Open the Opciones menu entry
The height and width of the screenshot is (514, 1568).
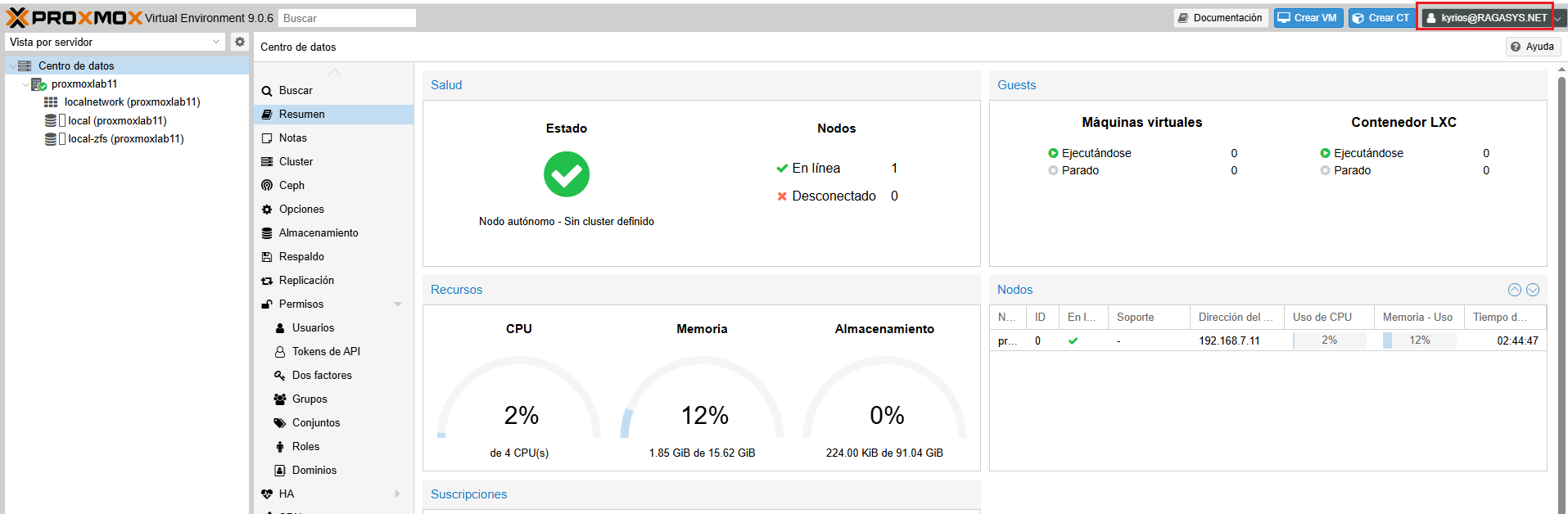334,210
